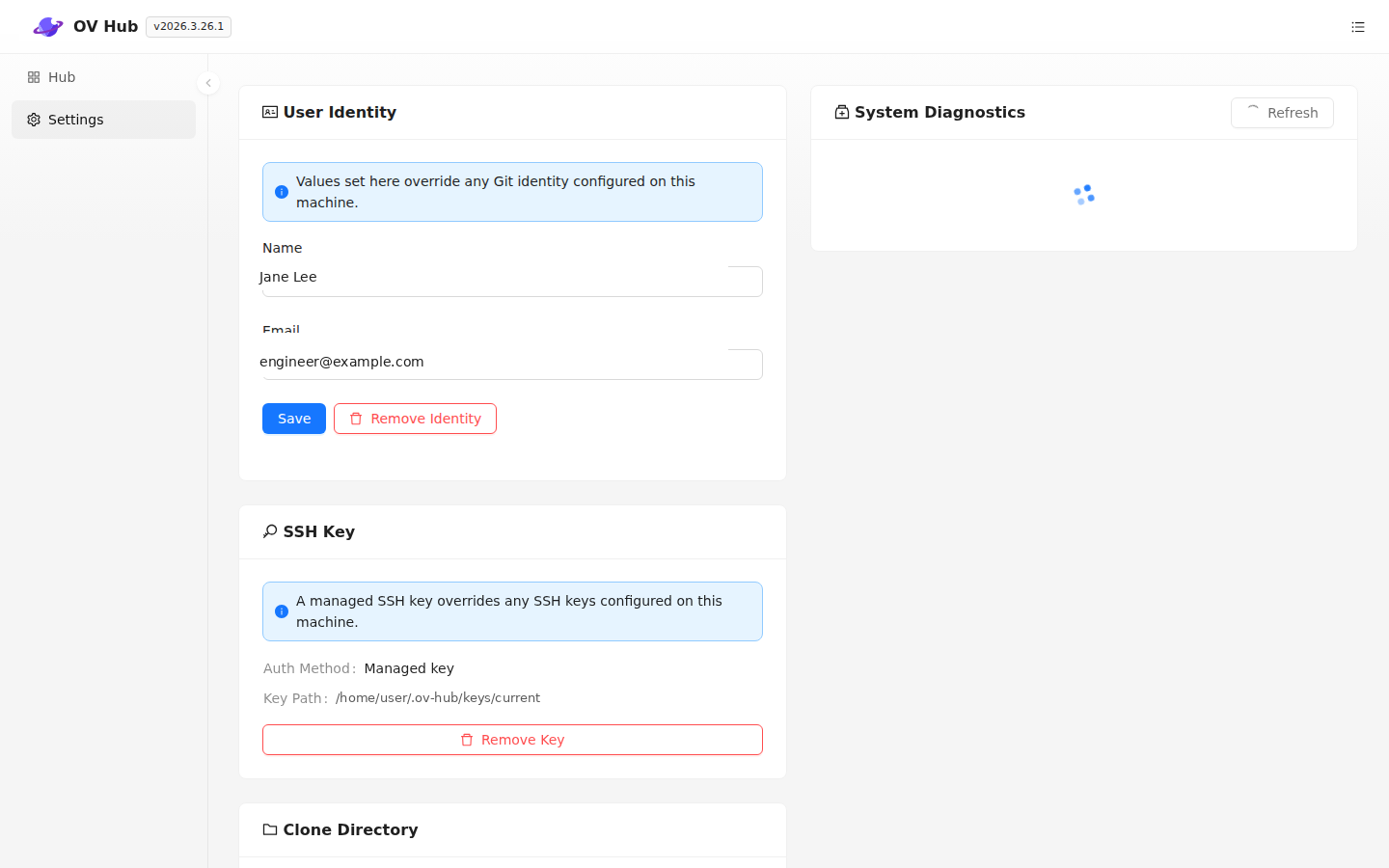This screenshot has height=868, width=1389.
Task: Save the user identity
Action: point(294,419)
